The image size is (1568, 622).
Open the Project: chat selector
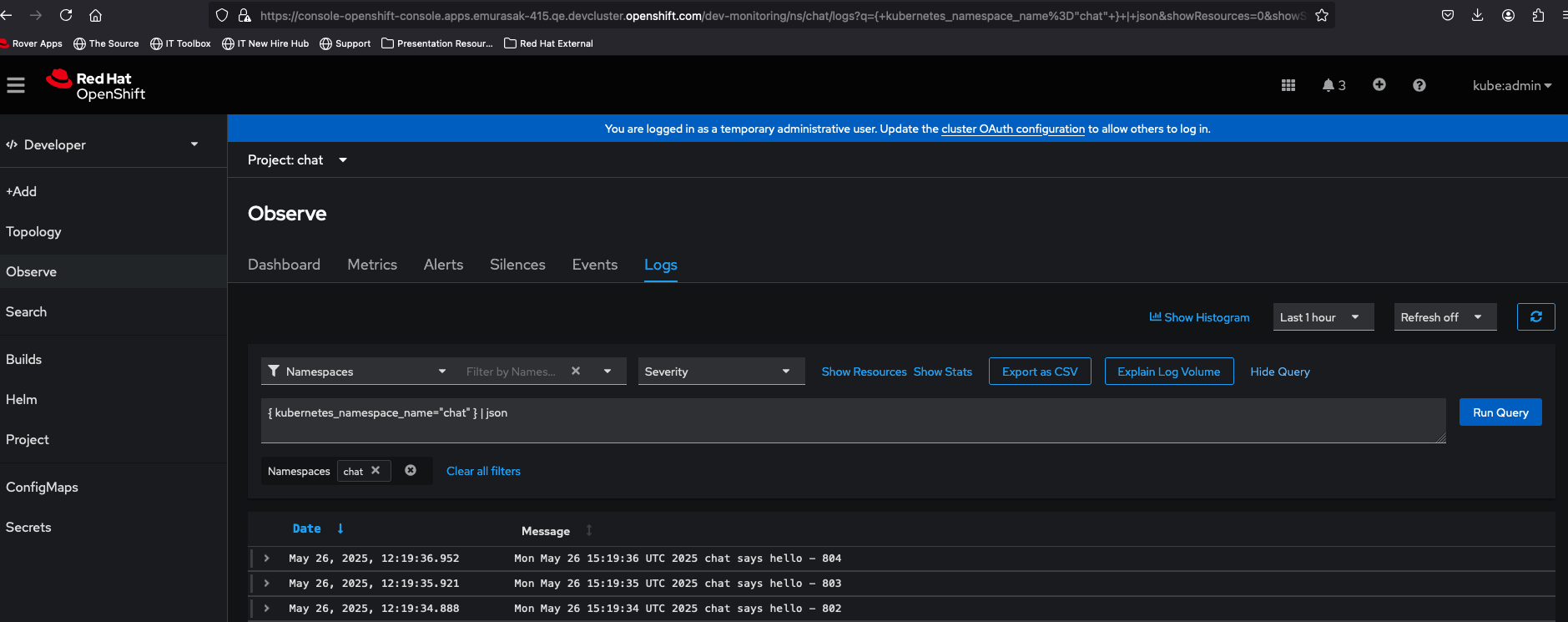coord(297,160)
